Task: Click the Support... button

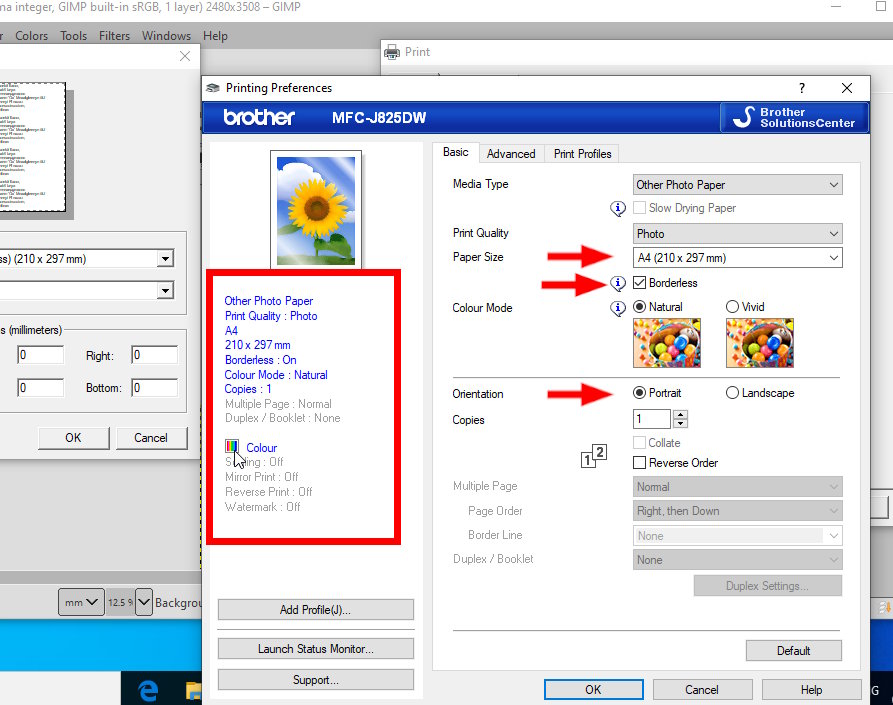Action: point(316,680)
